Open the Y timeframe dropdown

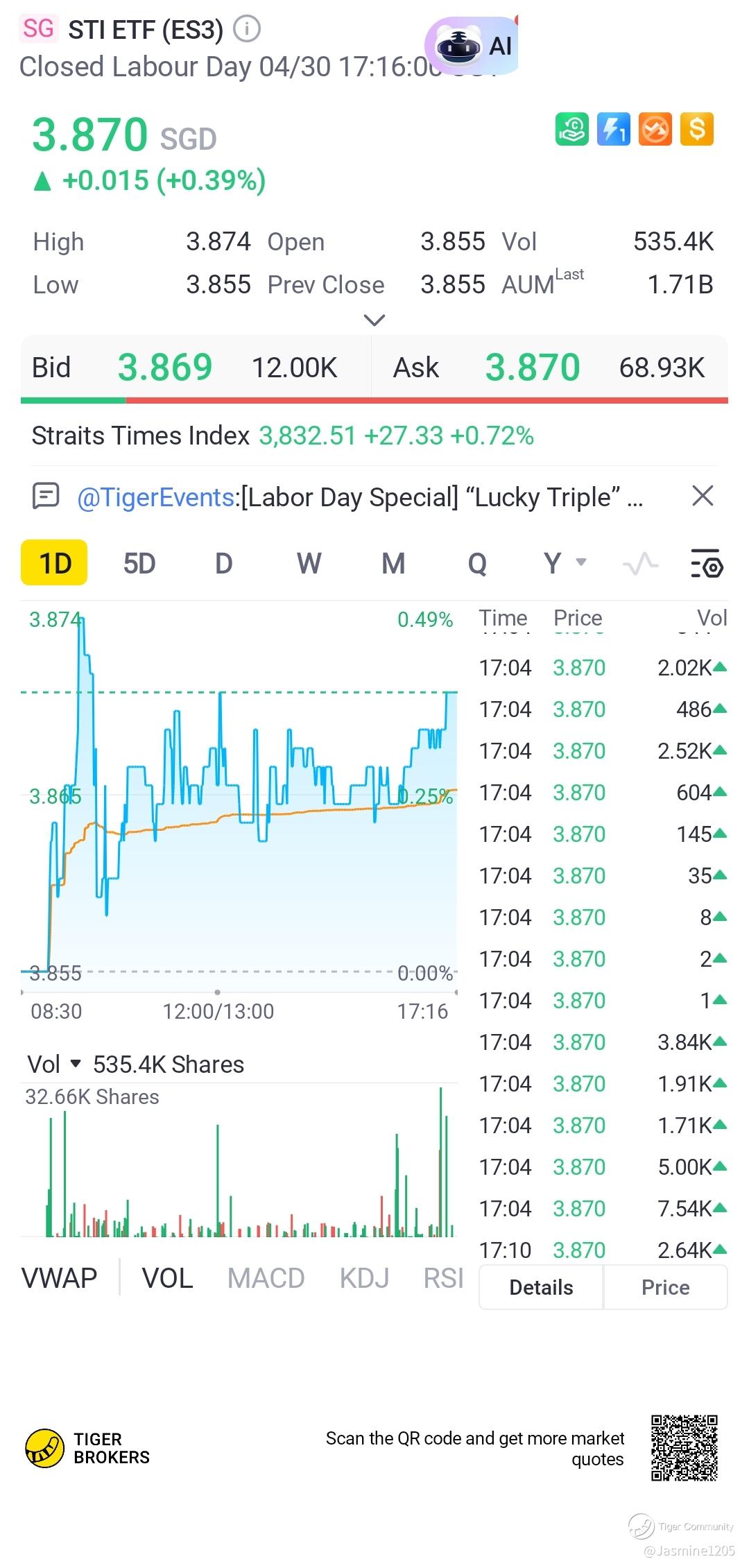(x=564, y=563)
